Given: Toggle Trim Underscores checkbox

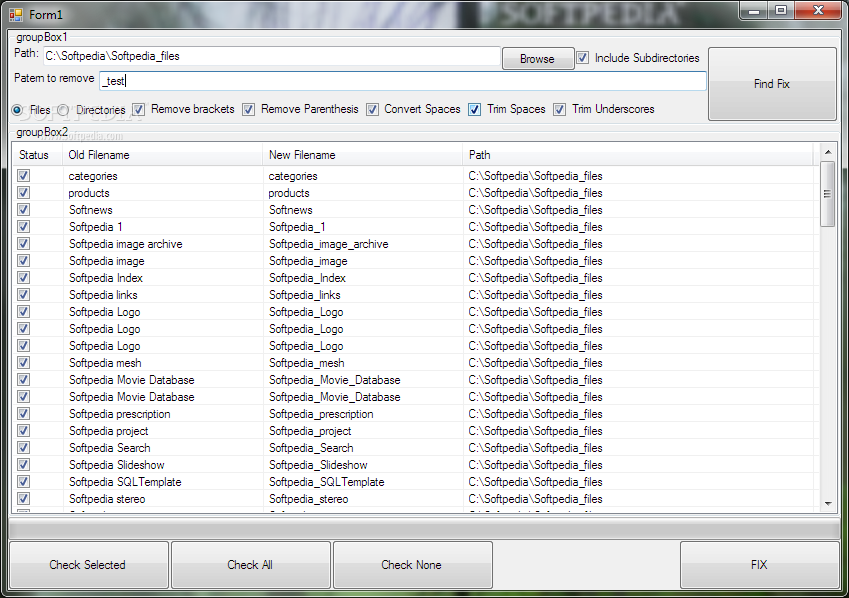Looking at the screenshot, I should click(559, 109).
